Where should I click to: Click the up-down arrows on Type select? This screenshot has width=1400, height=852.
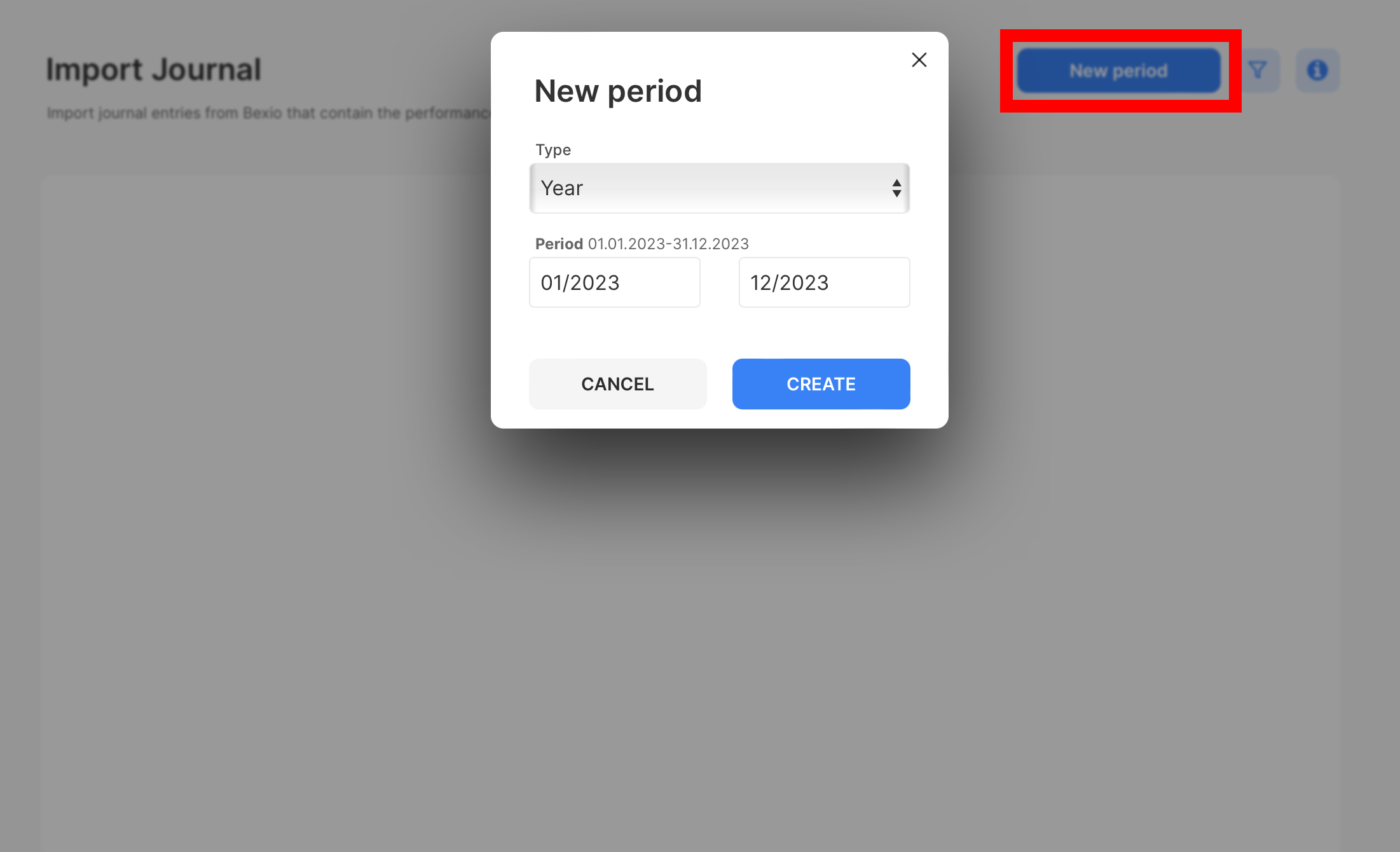(896, 188)
